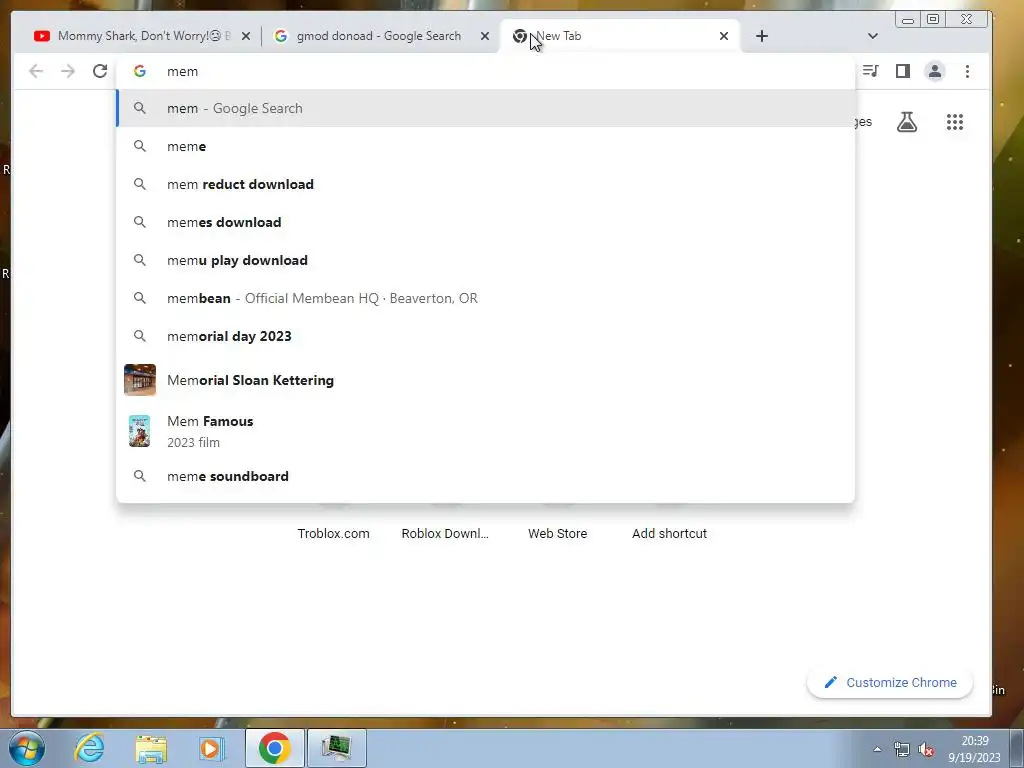Close the gmod donoad search tab

pyautogui.click(x=485, y=36)
